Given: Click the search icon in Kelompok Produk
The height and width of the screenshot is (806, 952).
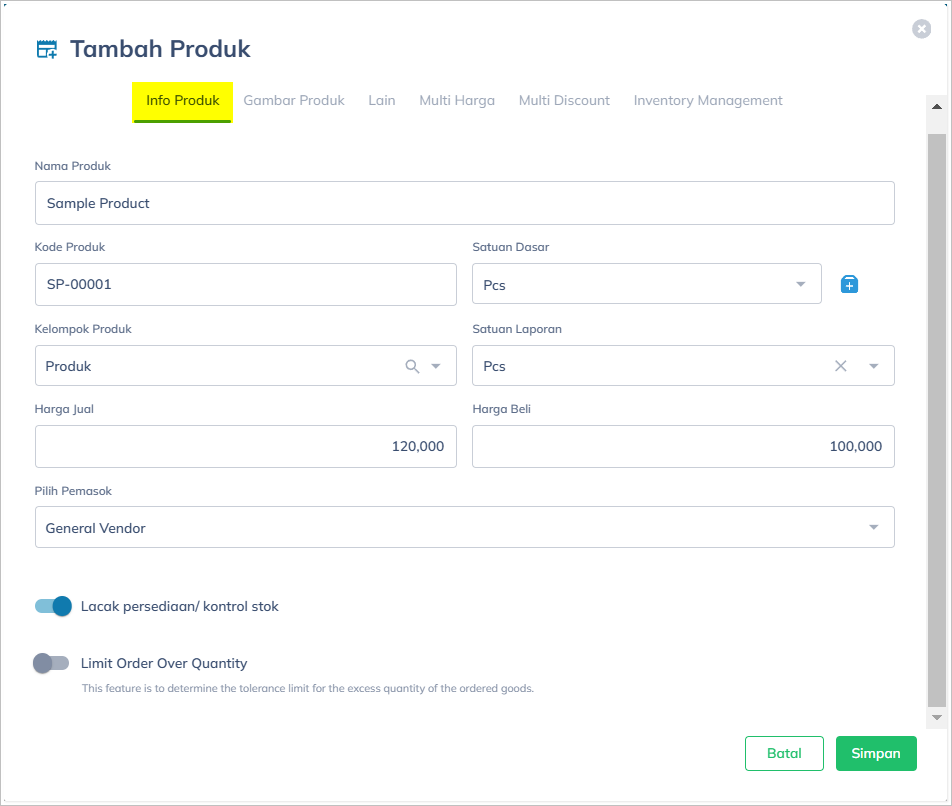Looking at the screenshot, I should (412, 367).
